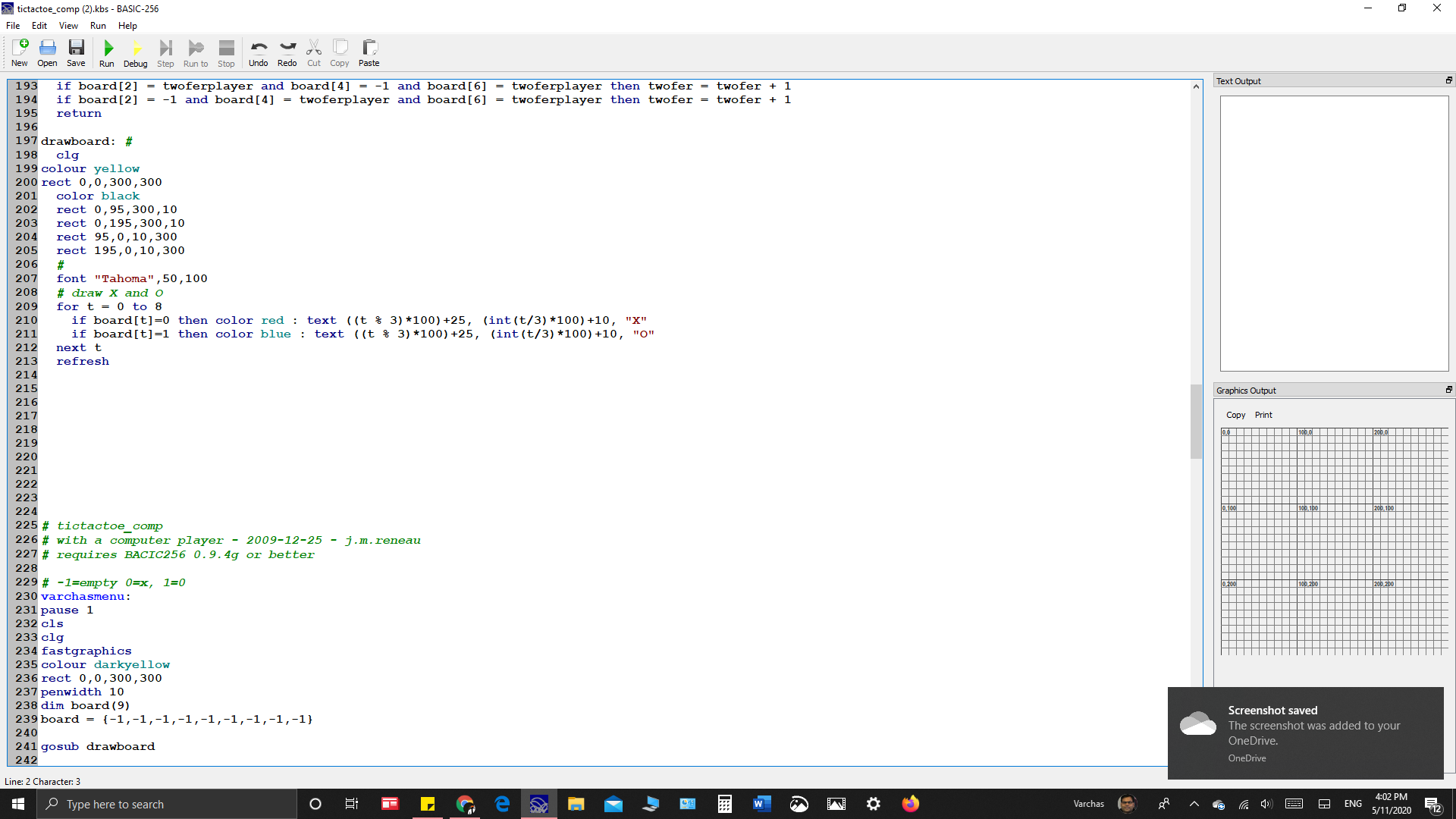Screen dimensions: 1456x819
Task: Click the Run to toolbar icon
Action: pyautogui.click(x=196, y=53)
